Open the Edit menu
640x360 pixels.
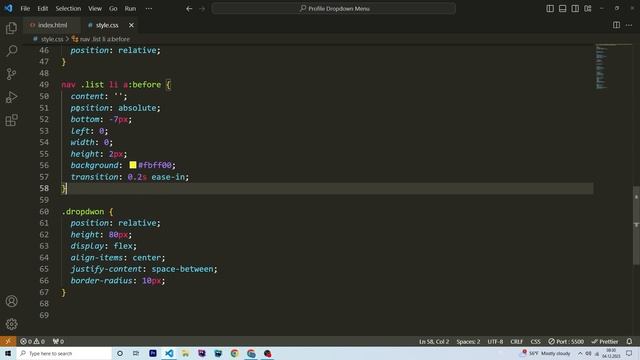pyautogui.click(x=42, y=9)
